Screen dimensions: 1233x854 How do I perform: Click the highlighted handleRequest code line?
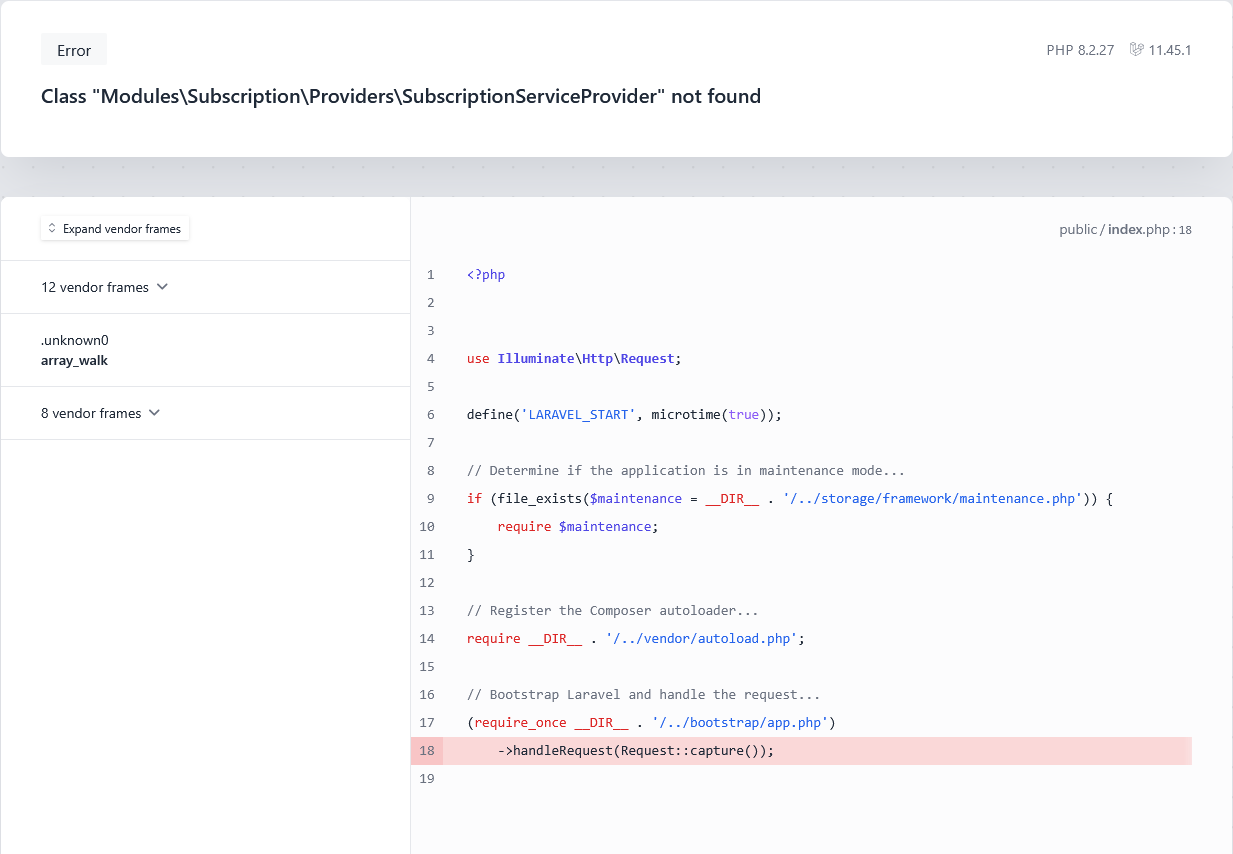[x=636, y=750]
